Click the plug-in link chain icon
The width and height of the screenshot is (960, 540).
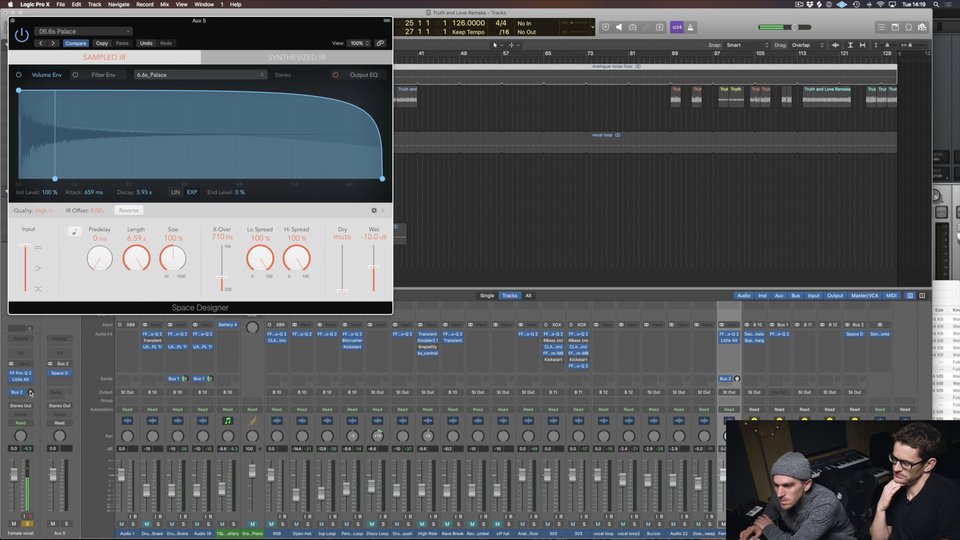coord(380,43)
